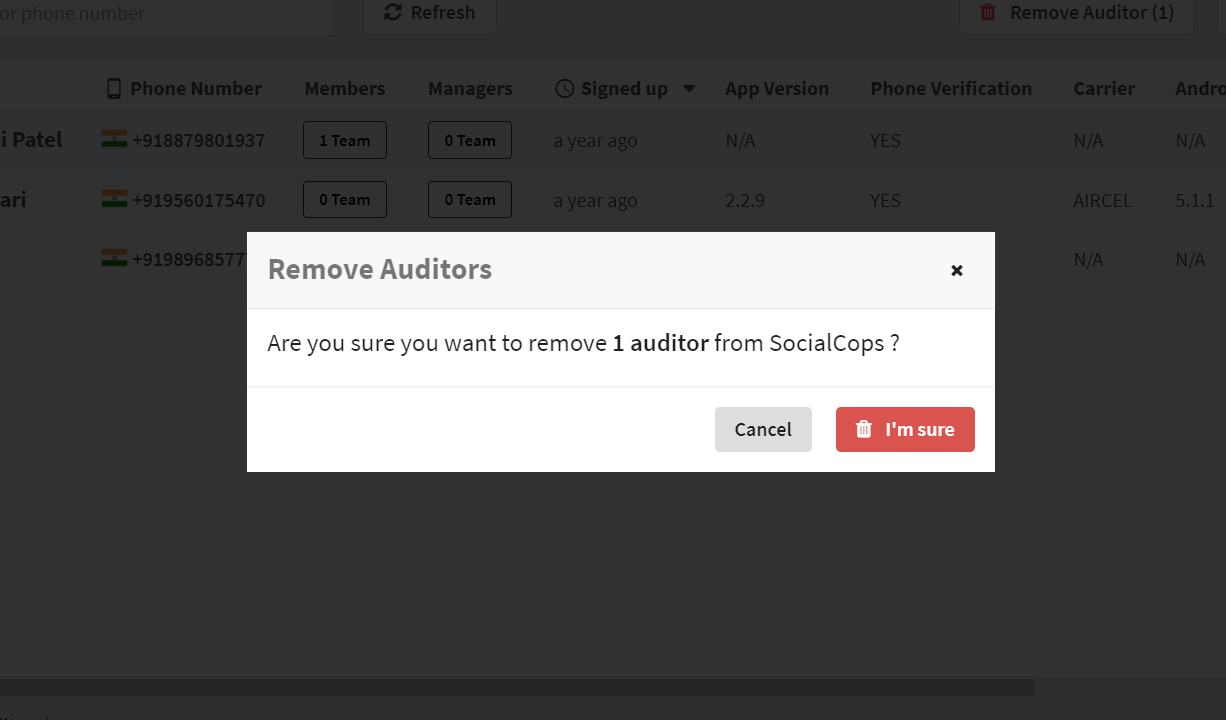Click the App Version column header
This screenshot has width=1226, height=720.
coord(777,88)
